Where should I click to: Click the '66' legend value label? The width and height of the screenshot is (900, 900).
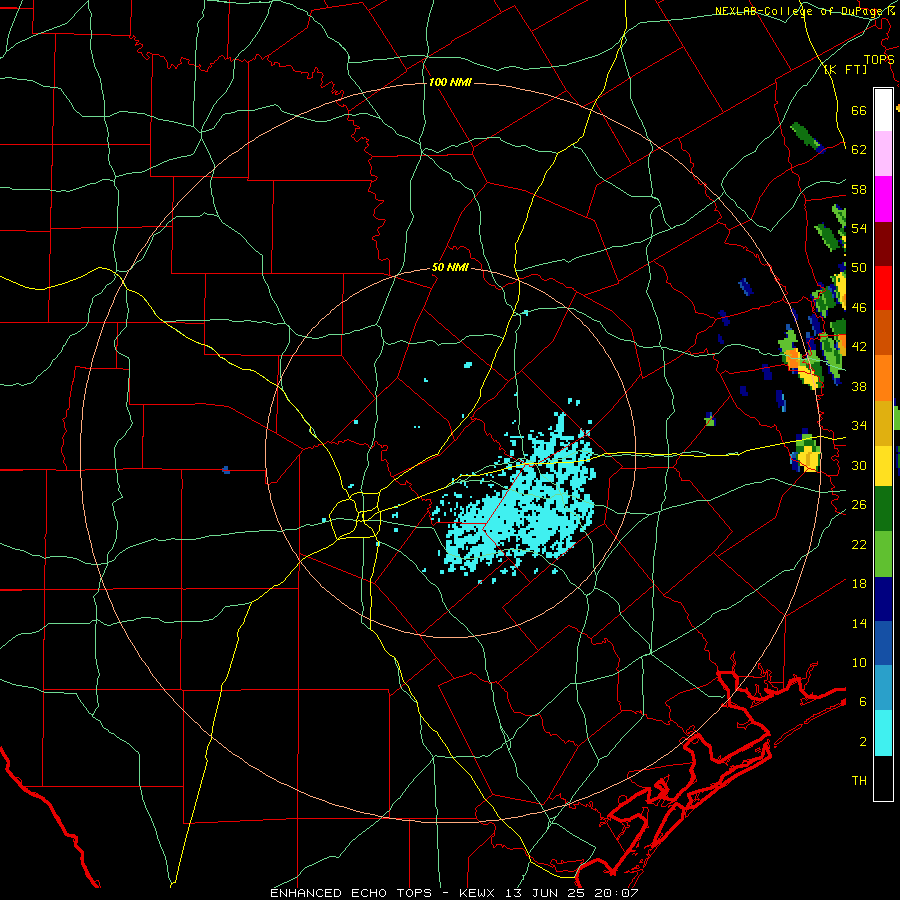[859, 110]
